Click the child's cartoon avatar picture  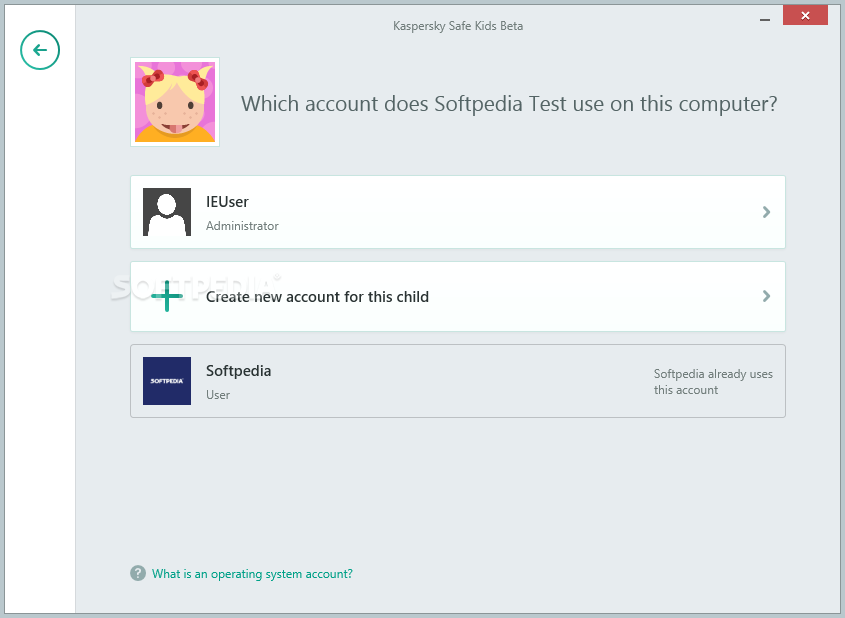pyautogui.click(x=175, y=102)
